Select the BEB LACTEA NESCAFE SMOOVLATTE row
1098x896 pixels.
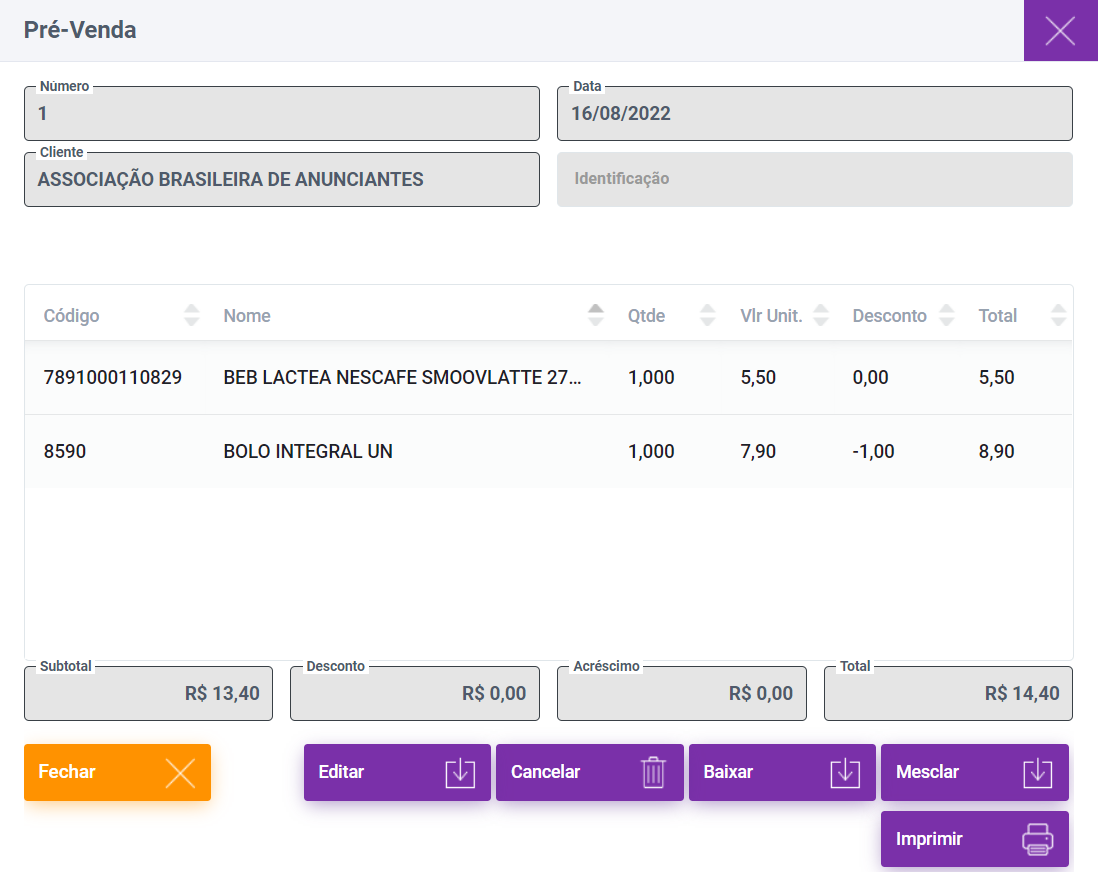point(402,378)
